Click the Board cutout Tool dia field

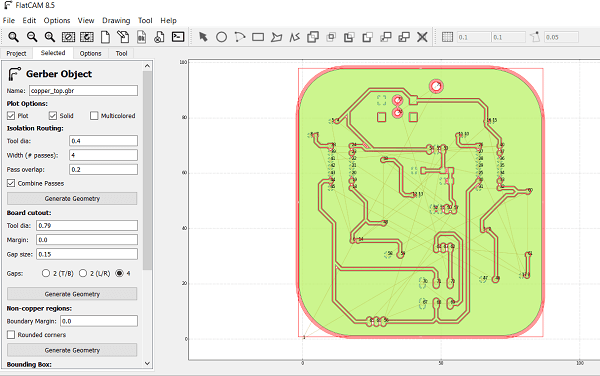point(87,226)
